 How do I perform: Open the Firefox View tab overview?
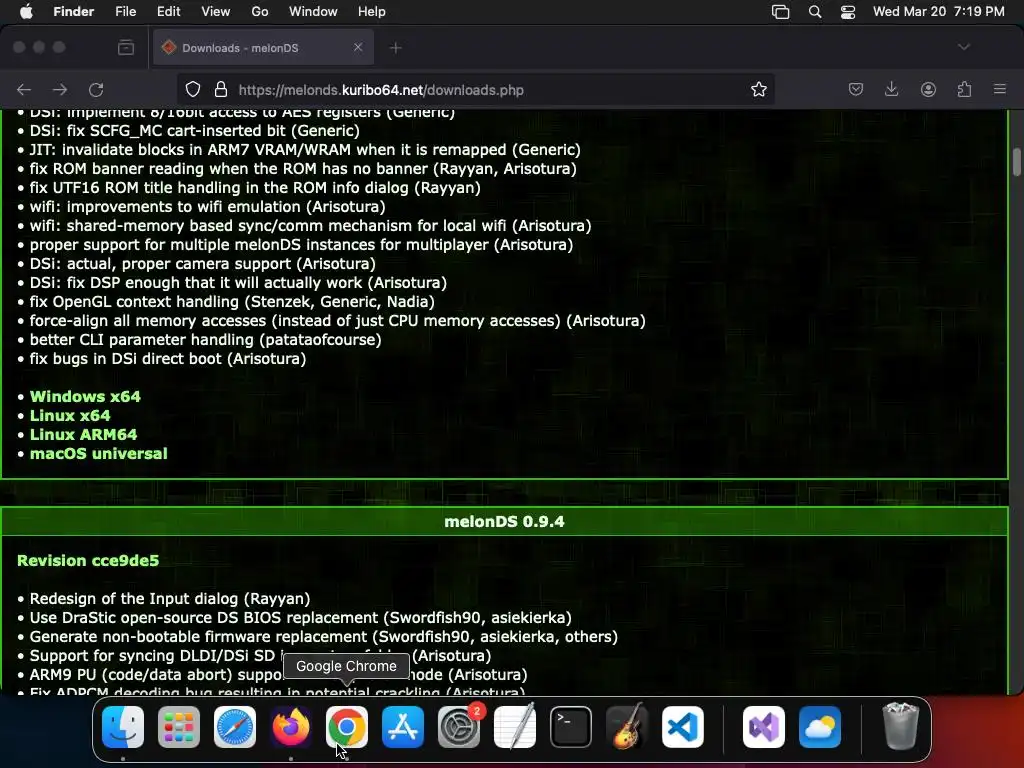coord(126,48)
